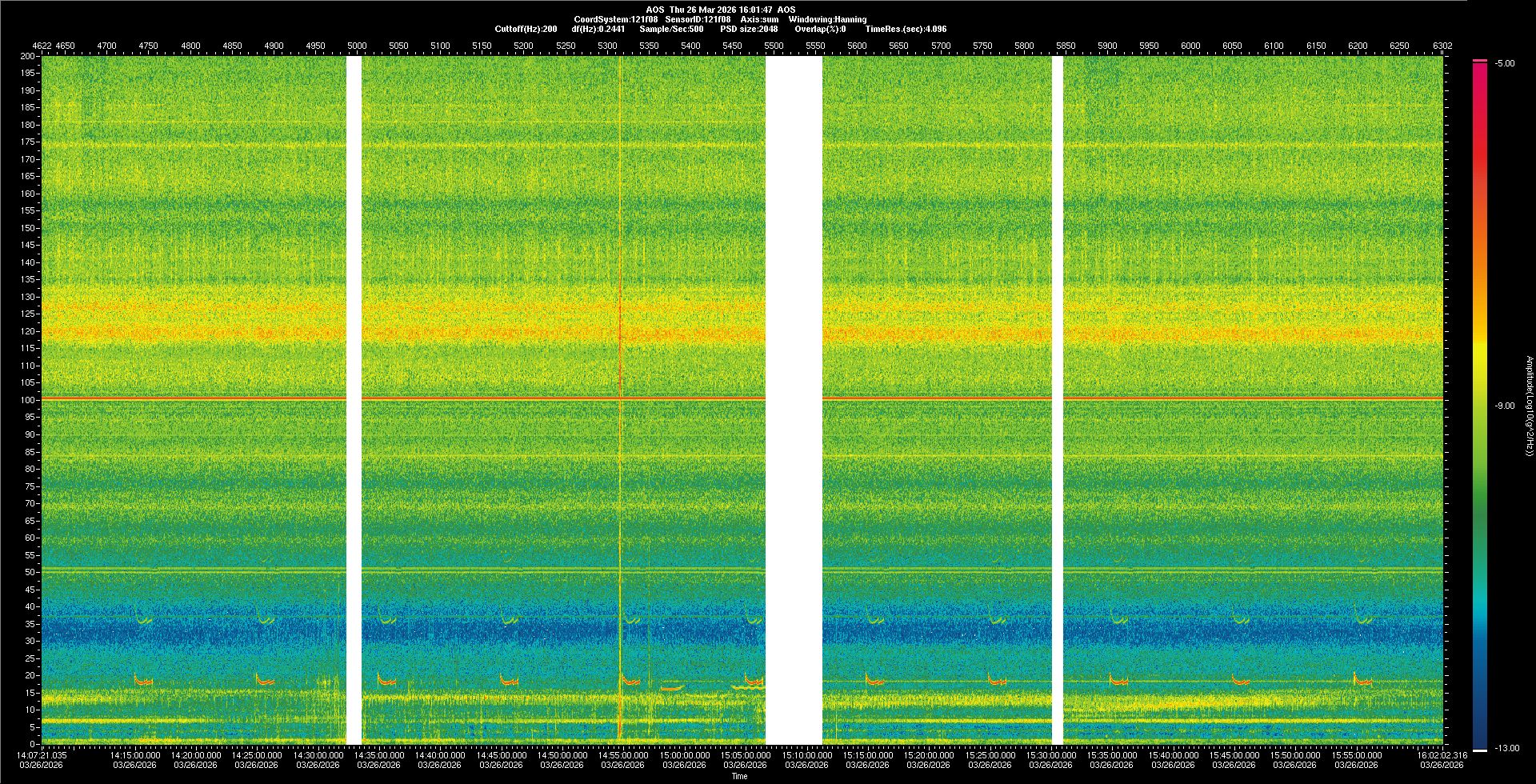Viewport: 1536px width, 784px height.
Task: Click the red region of the color scale
Action: pyautogui.click(x=1480, y=120)
